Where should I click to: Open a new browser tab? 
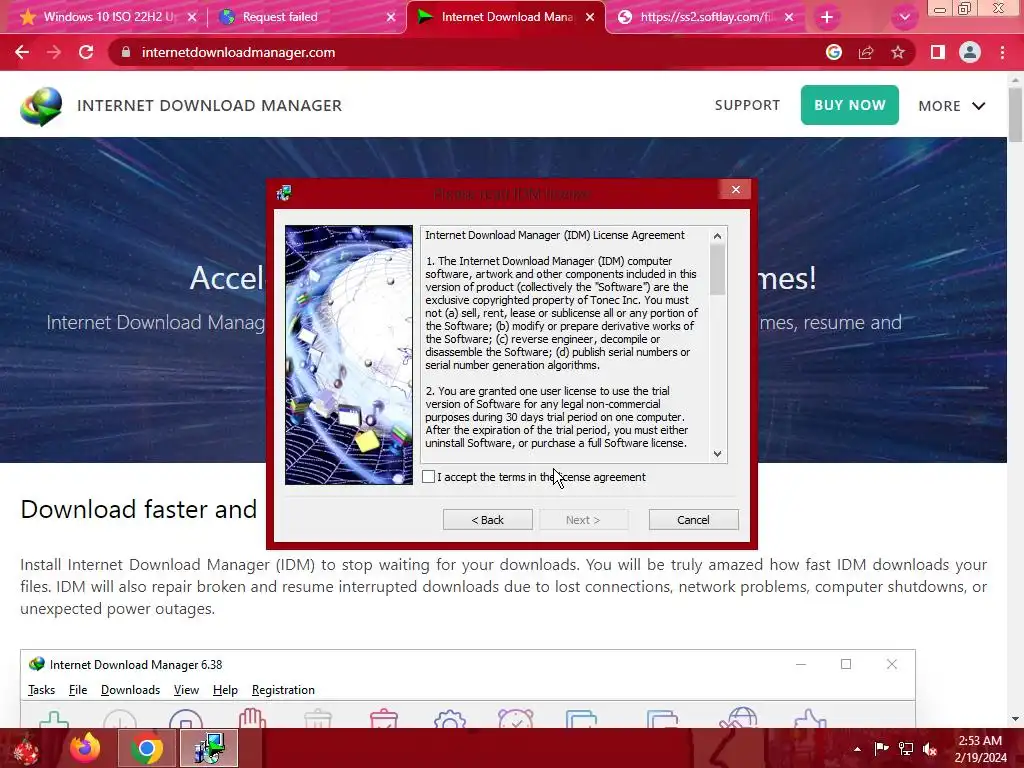coord(827,17)
